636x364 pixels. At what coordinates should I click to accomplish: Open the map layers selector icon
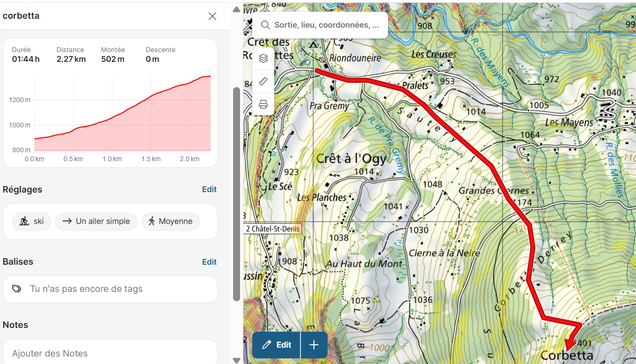(263, 58)
